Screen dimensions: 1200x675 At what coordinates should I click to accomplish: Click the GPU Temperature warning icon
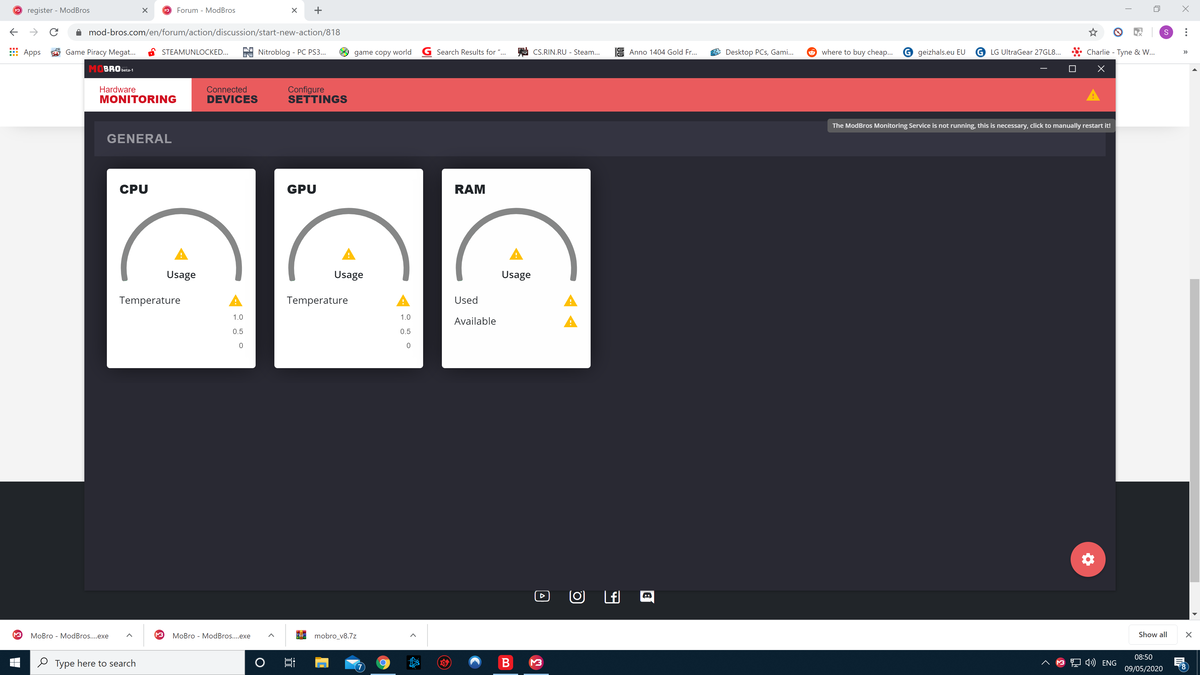pyautogui.click(x=403, y=301)
